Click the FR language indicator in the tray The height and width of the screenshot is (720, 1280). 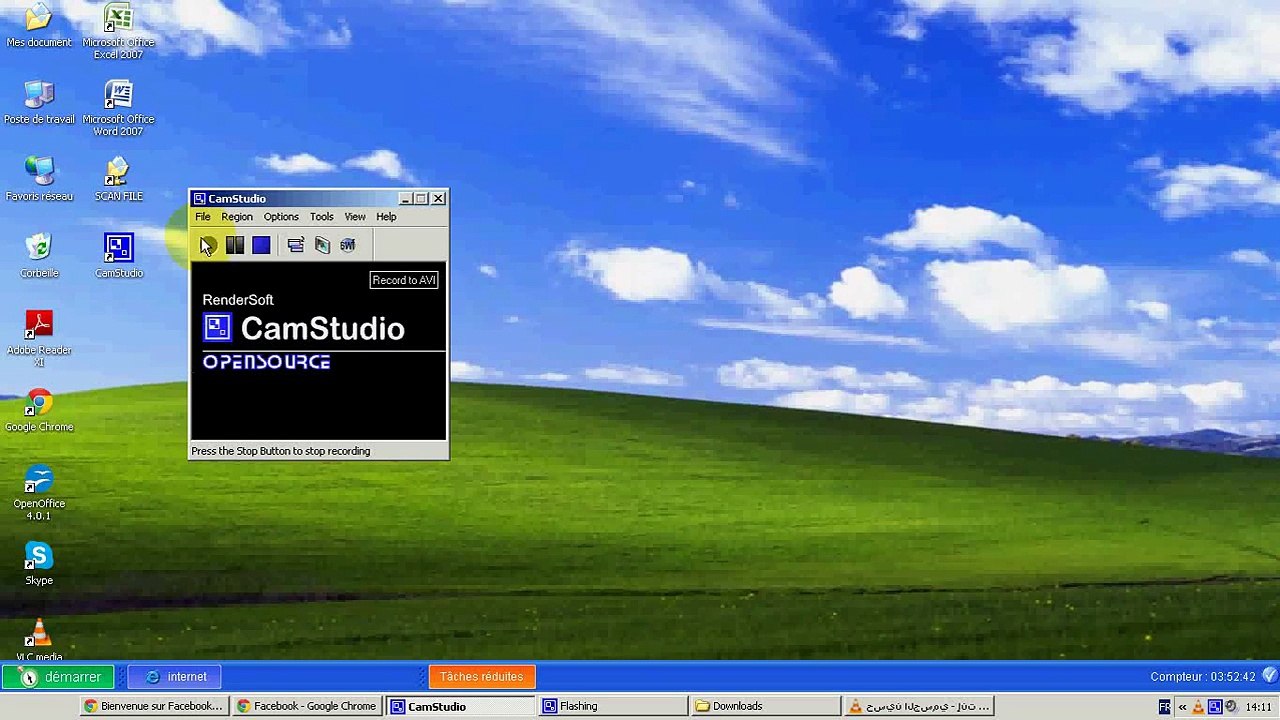point(1165,707)
